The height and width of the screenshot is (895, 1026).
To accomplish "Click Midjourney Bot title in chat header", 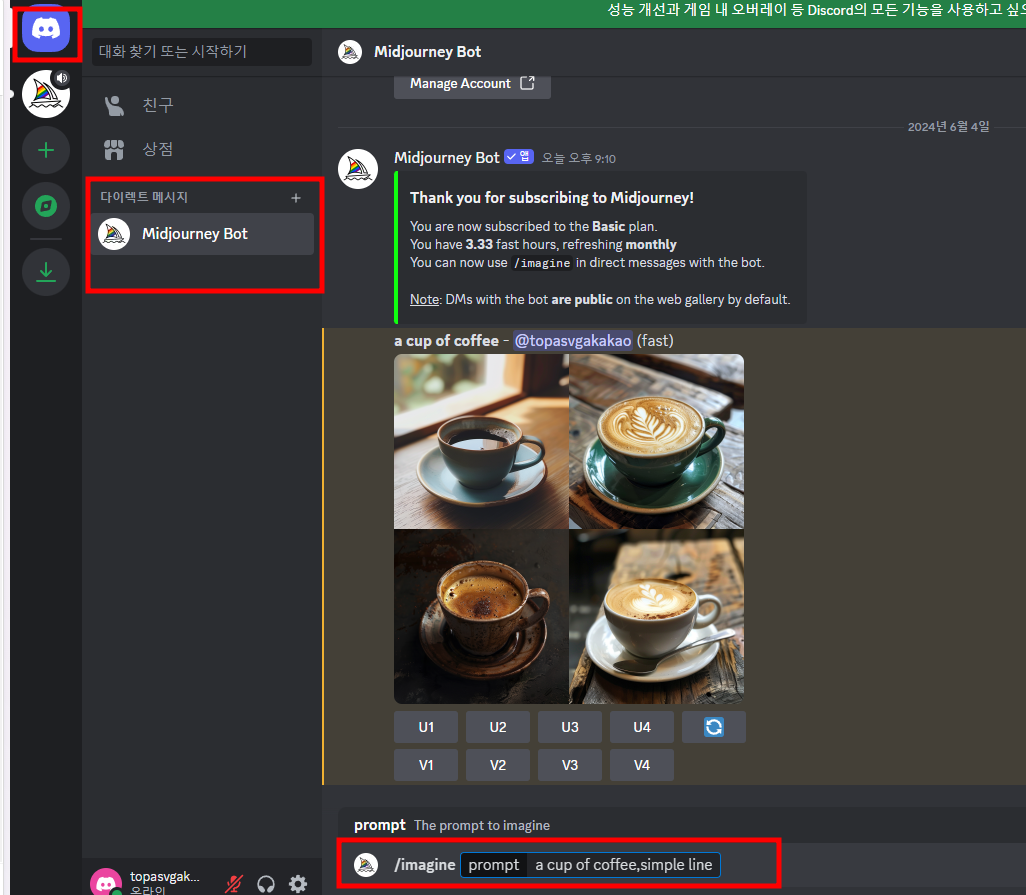I will [427, 52].
